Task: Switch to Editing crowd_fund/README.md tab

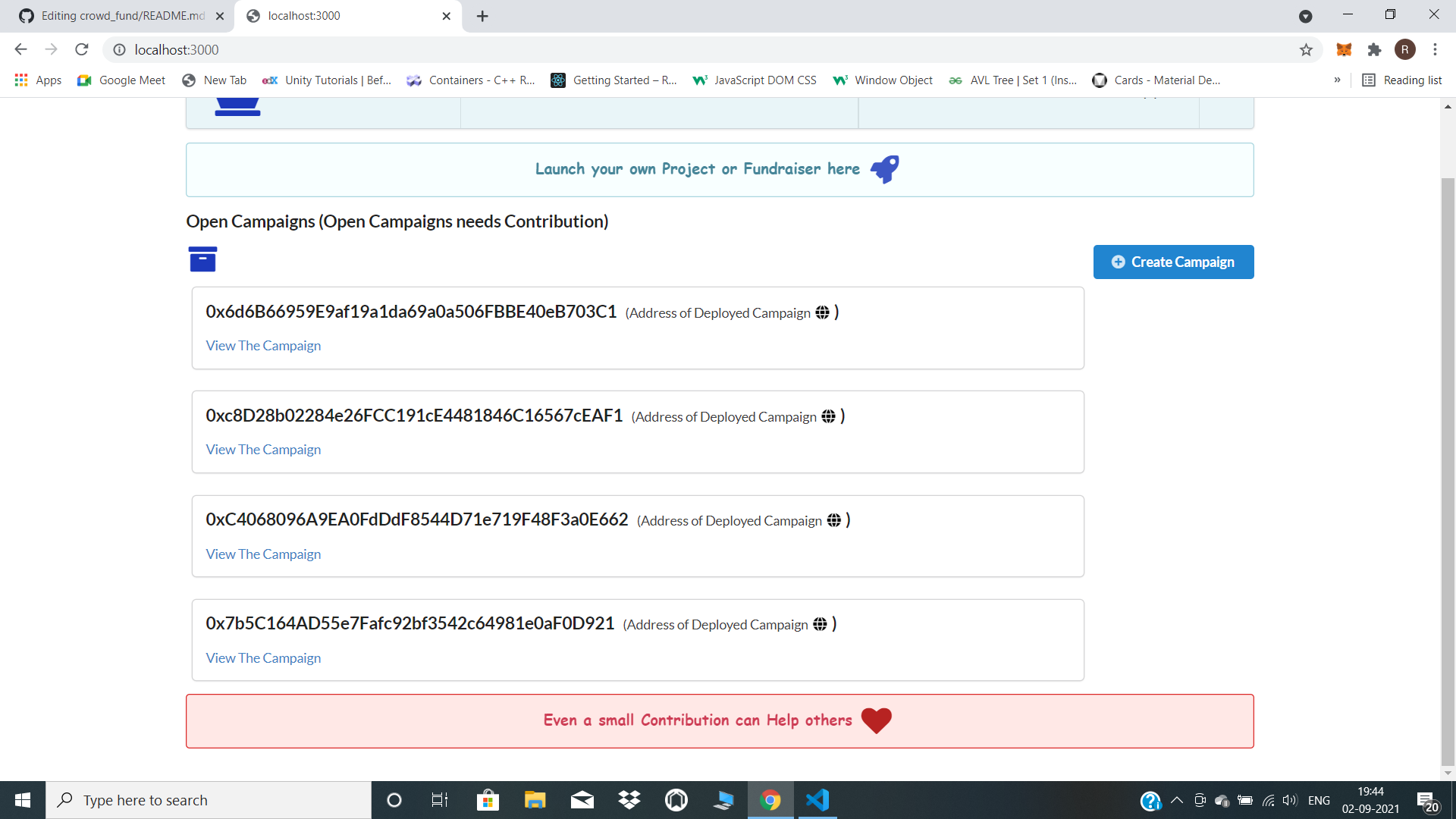Action: click(121, 16)
